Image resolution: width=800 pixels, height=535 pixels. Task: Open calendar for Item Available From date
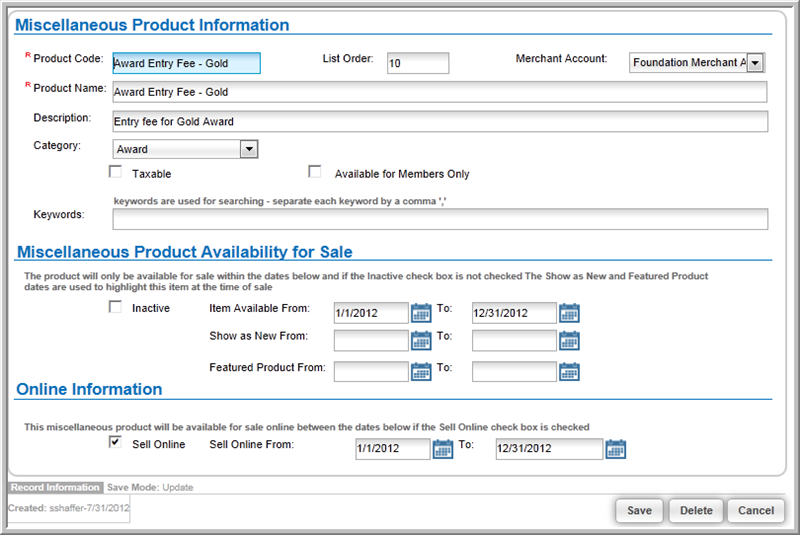[x=421, y=313]
